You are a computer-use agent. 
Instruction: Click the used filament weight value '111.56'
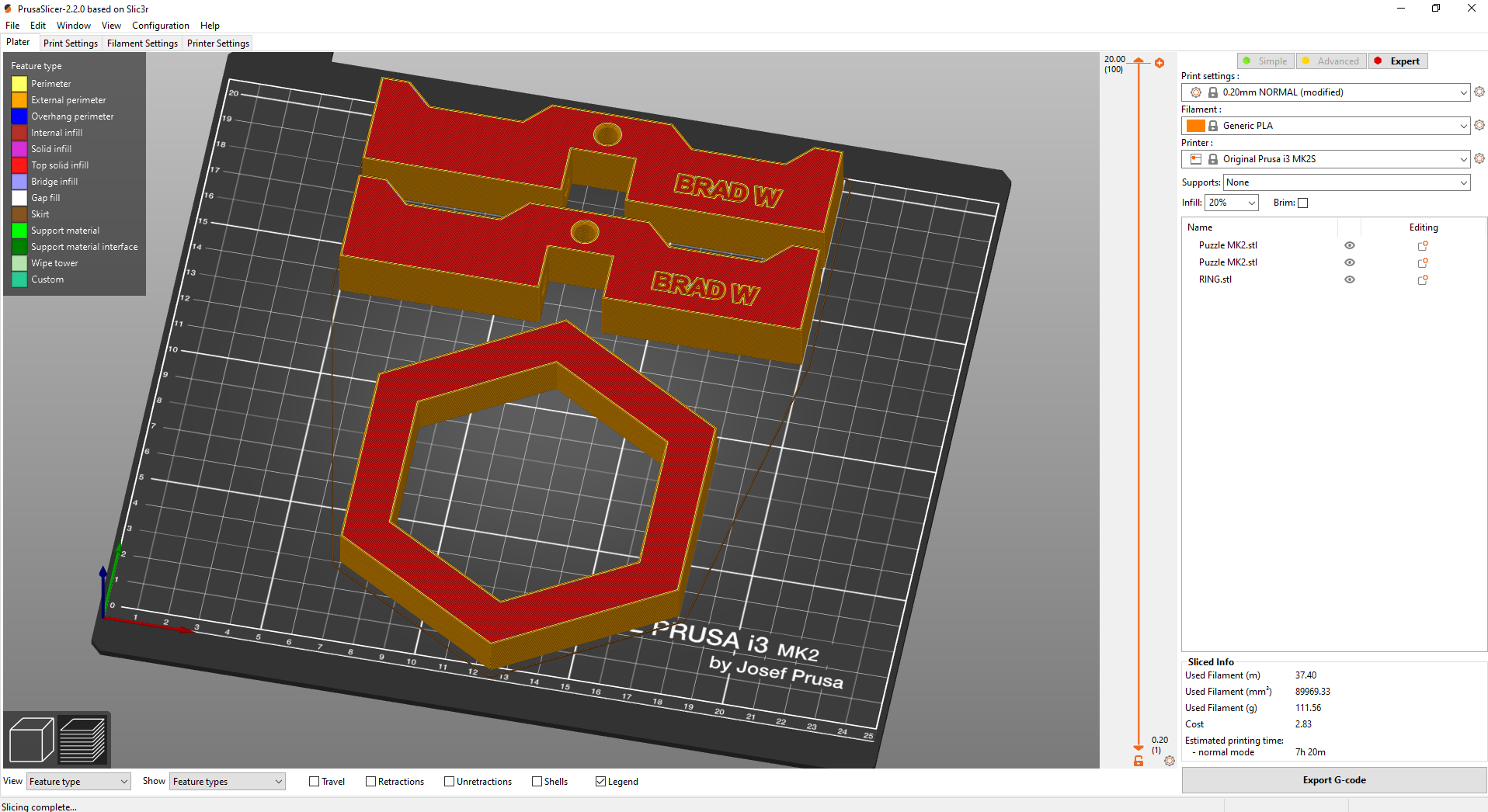click(x=1308, y=708)
